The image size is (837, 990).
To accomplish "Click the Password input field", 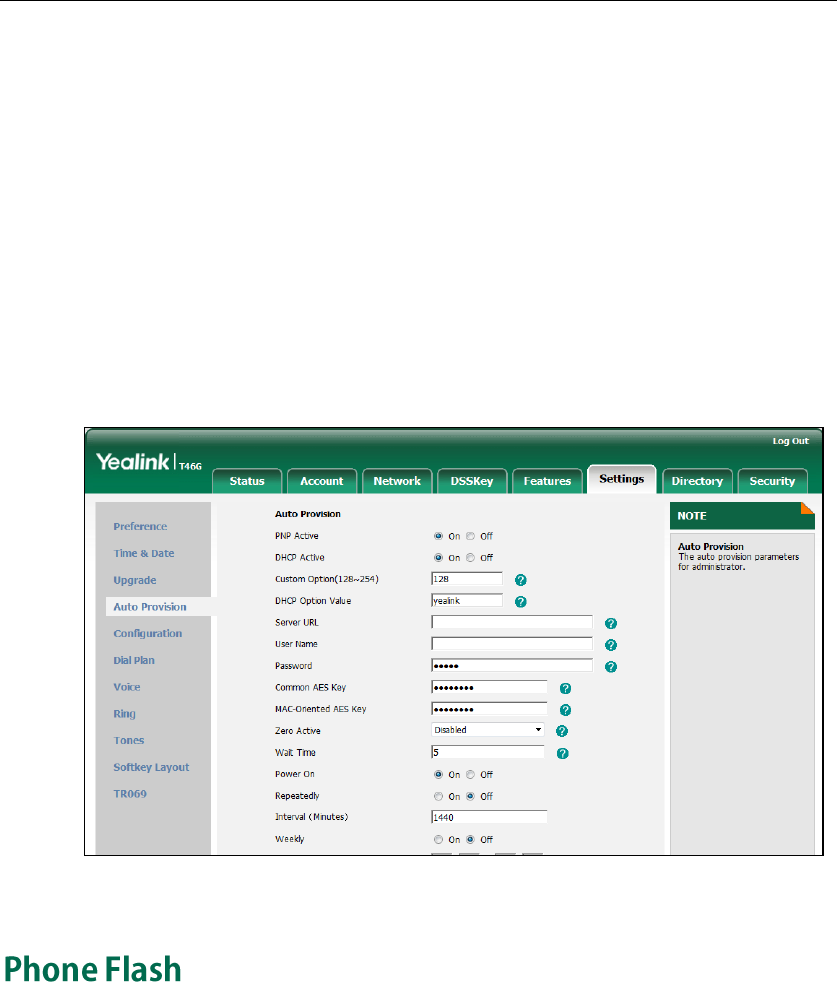I will pos(512,665).
